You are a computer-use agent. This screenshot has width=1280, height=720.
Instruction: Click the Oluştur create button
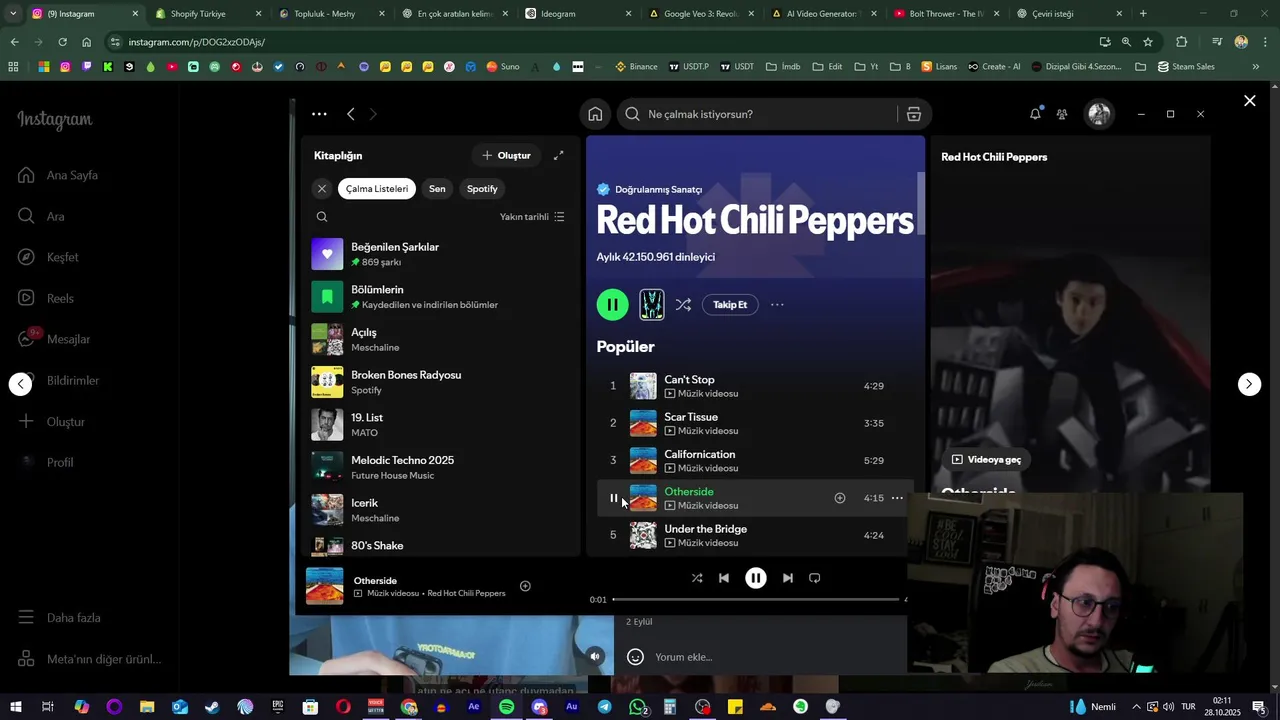coord(507,155)
